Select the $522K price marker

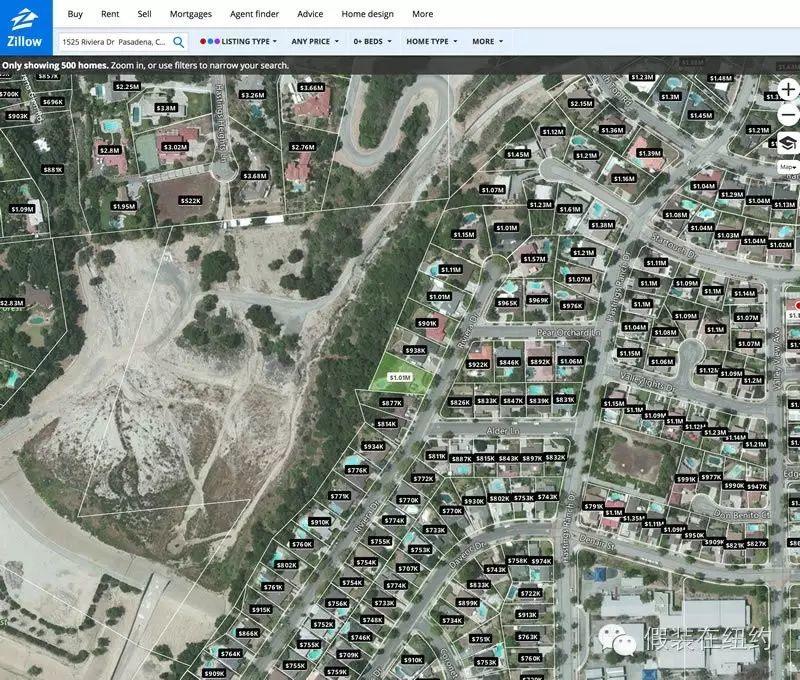coord(190,200)
